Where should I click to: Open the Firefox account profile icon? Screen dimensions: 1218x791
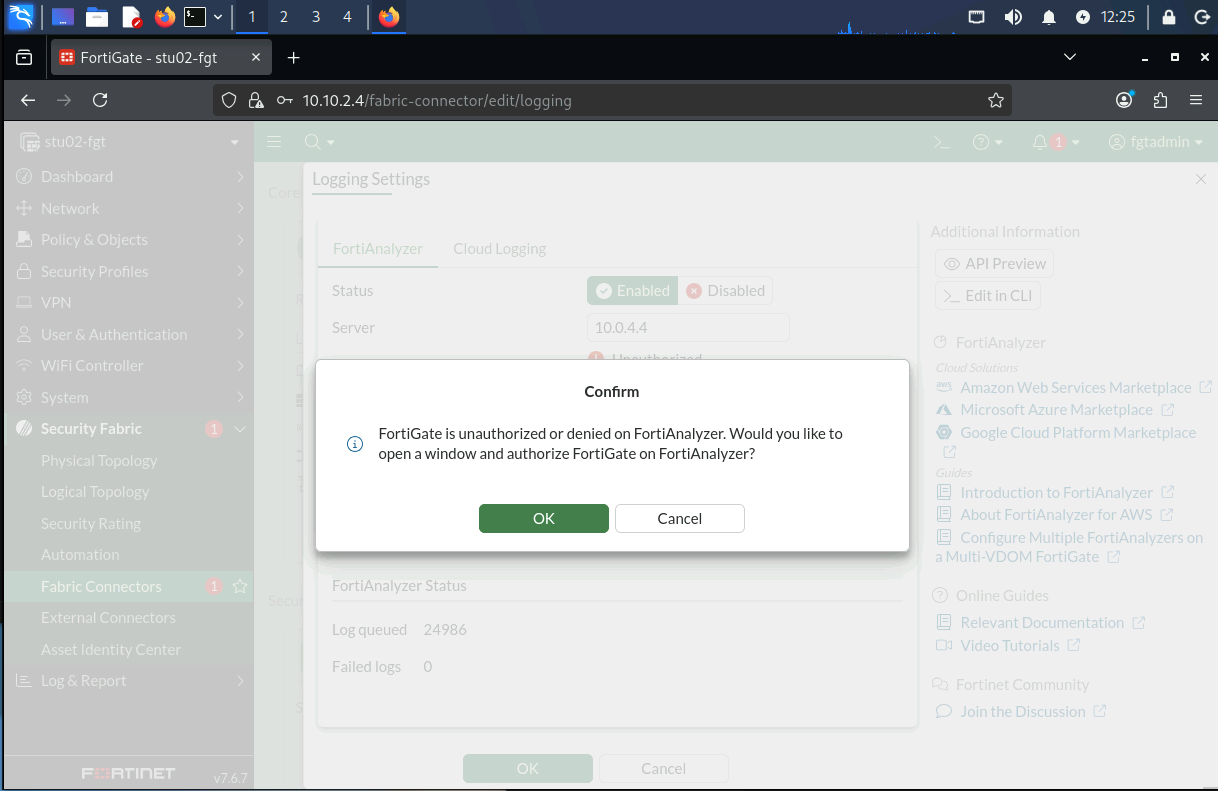(x=1125, y=100)
